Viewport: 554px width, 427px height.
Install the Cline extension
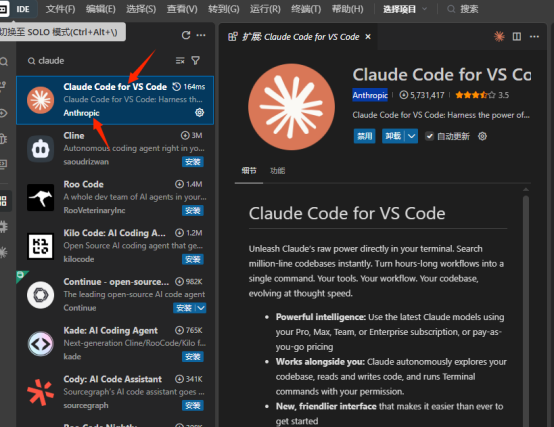[x=193, y=162]
